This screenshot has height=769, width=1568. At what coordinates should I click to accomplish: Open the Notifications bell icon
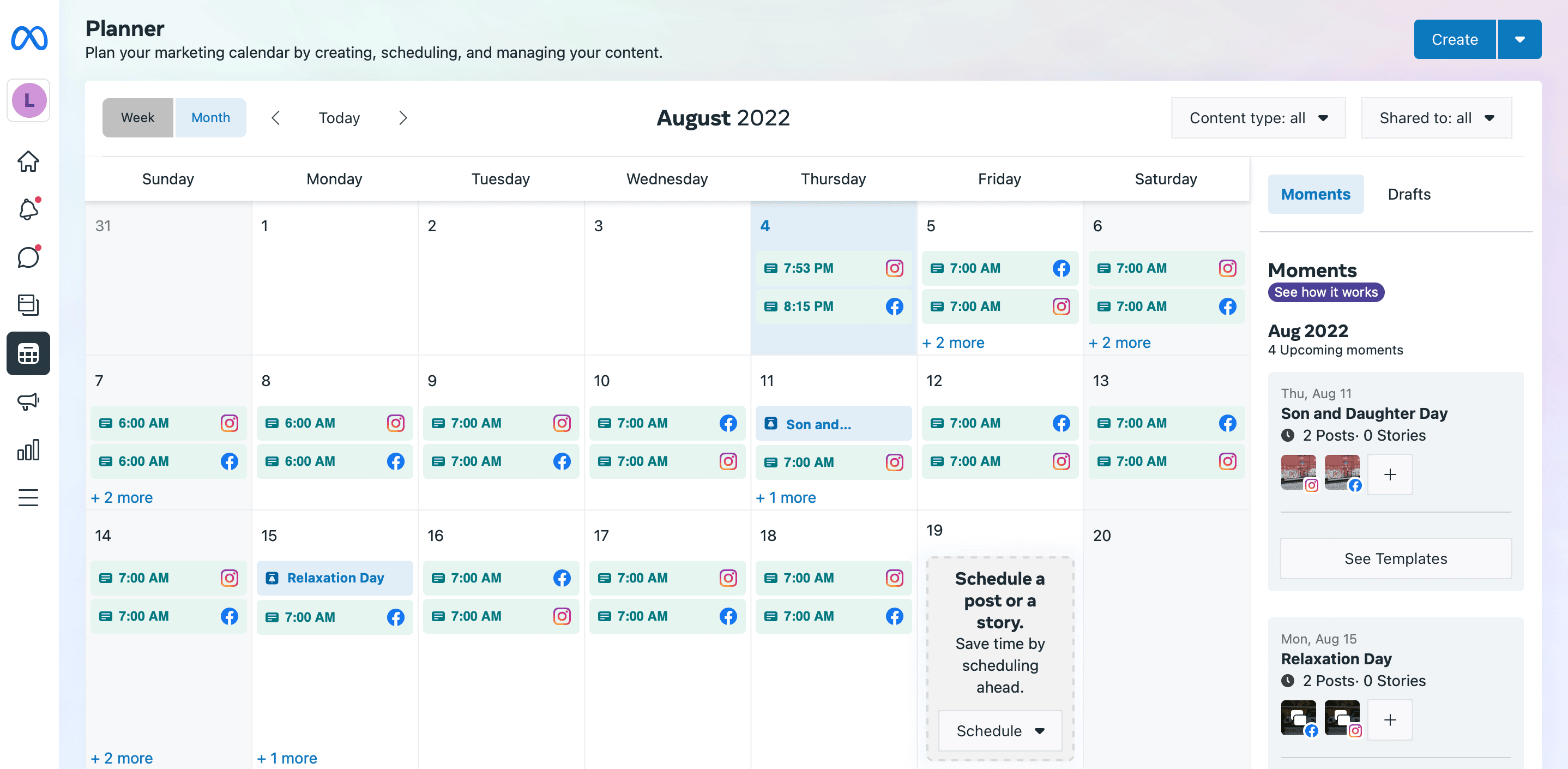coord(28,209)
